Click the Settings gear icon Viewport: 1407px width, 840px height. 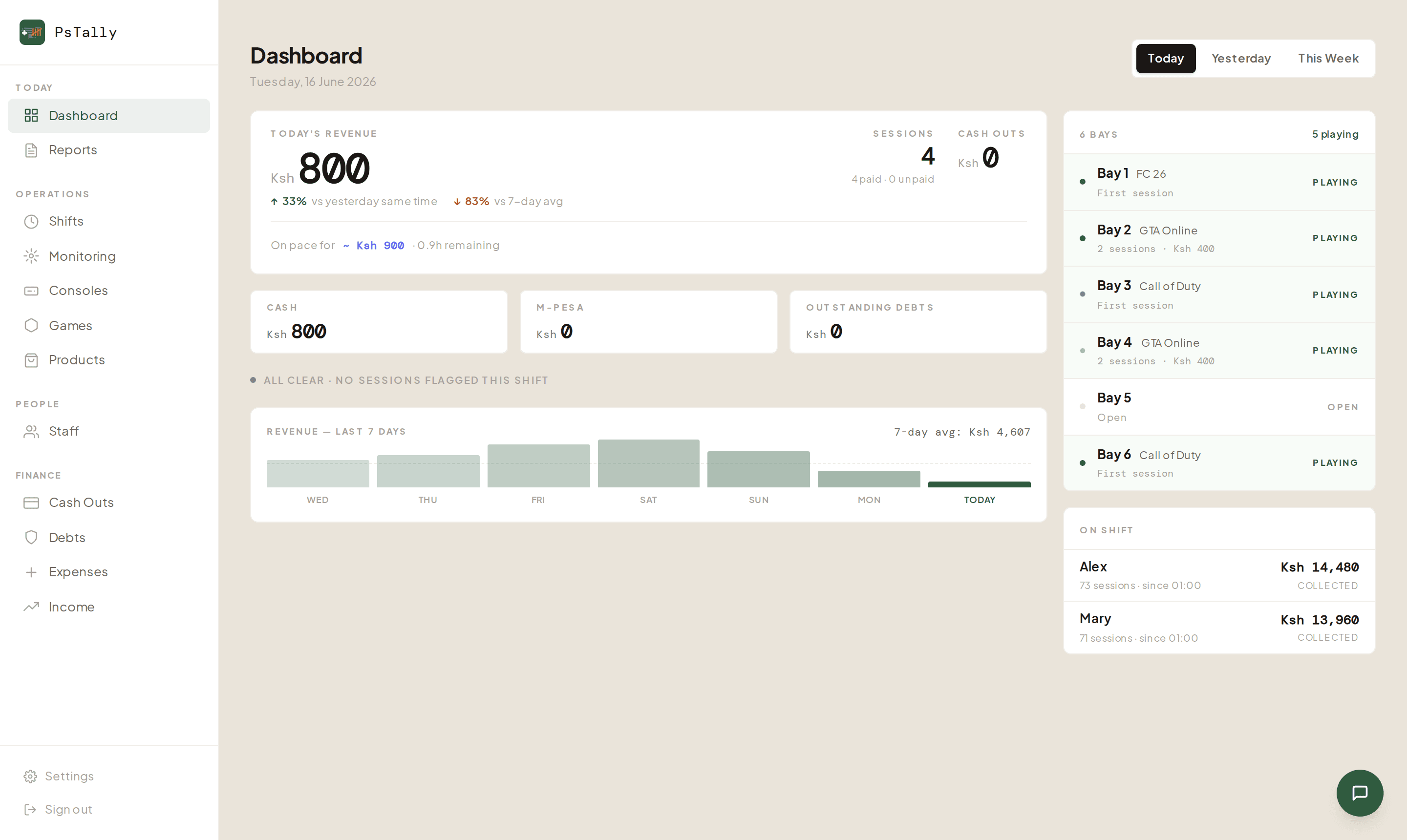(x=31, y=776)
